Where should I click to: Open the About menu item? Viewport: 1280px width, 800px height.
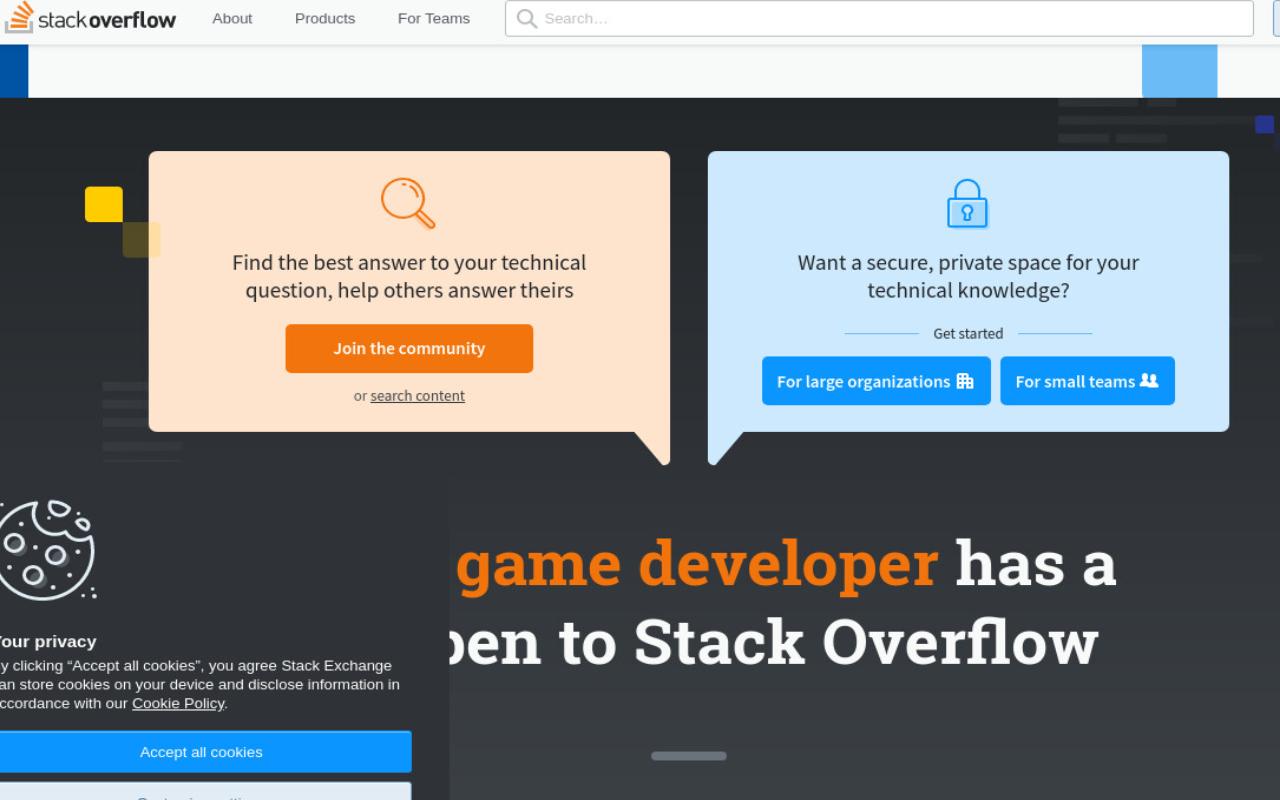[x=232, y=18]
